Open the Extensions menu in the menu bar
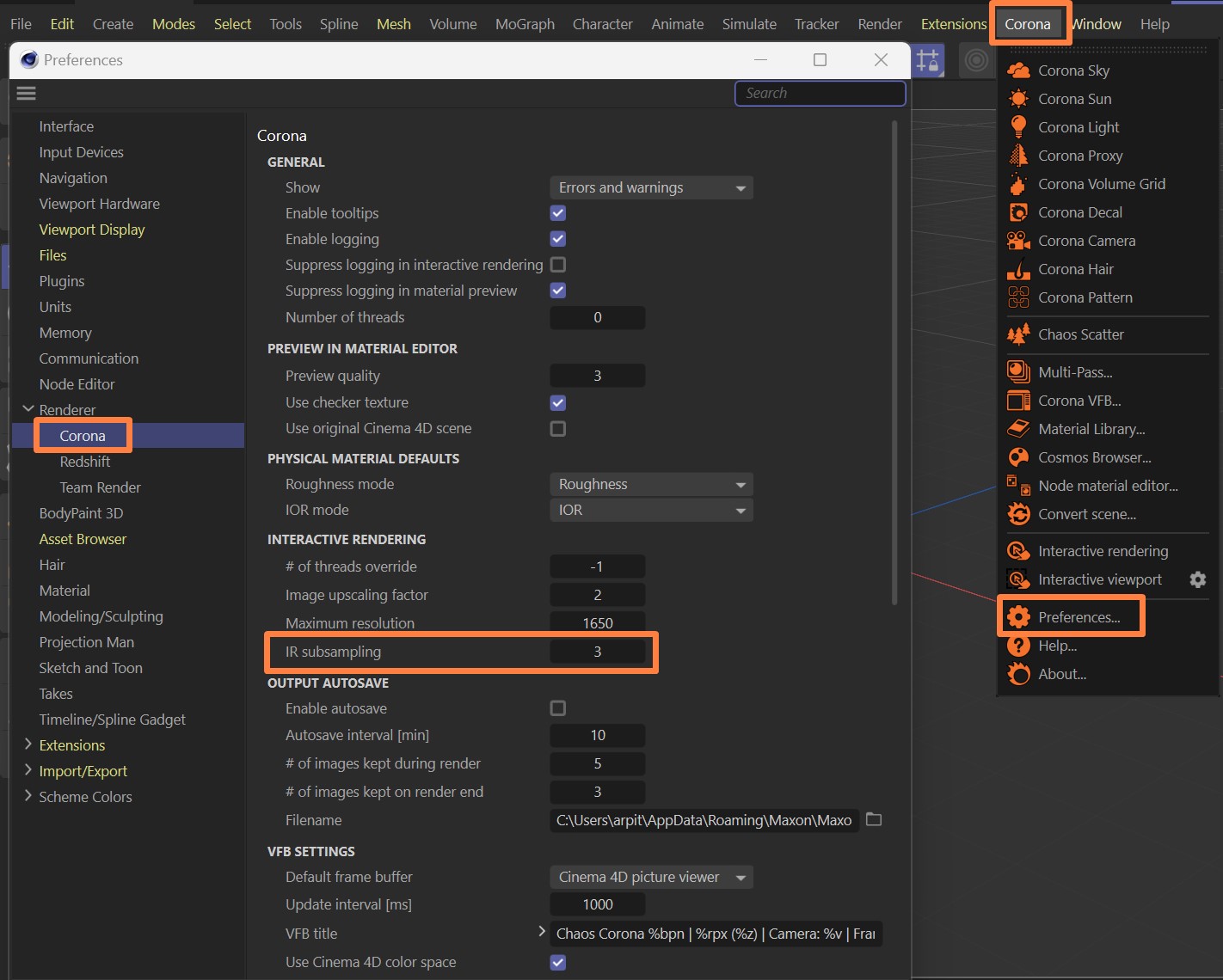Viewport: 1223px width, 980px height. pyautogui.click(x=954, y=24)
